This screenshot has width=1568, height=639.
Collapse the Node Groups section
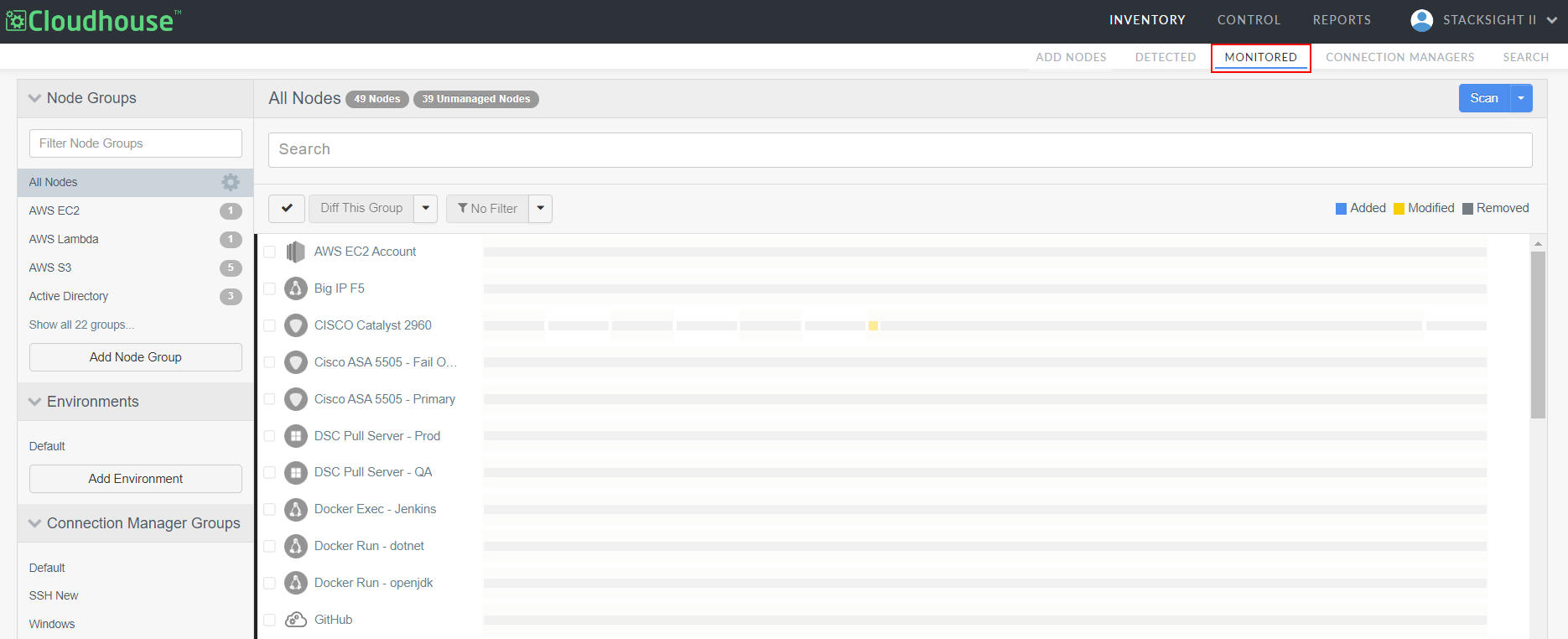coord(34,98)
